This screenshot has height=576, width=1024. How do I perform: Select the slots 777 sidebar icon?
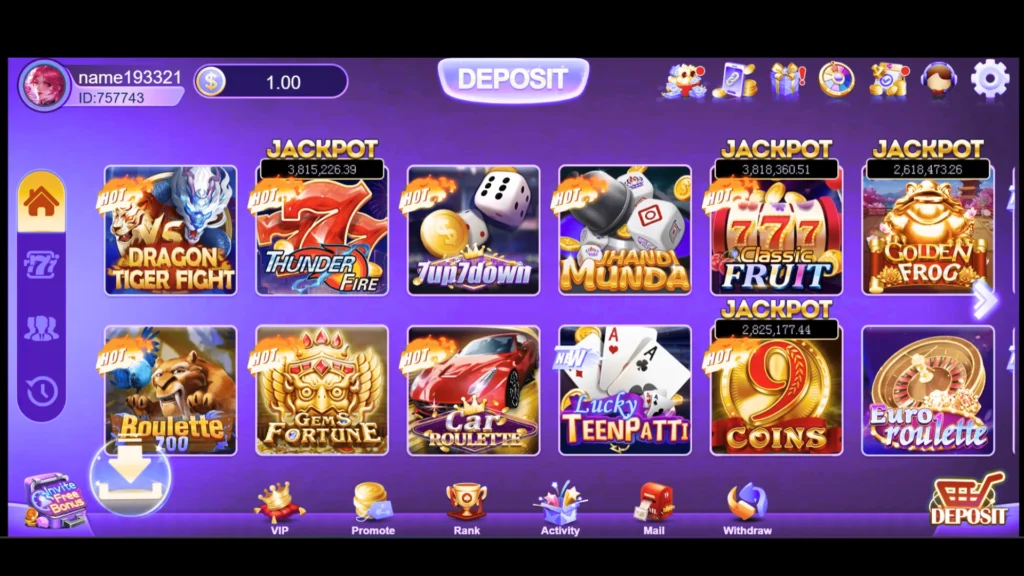[x=41, y=265]
